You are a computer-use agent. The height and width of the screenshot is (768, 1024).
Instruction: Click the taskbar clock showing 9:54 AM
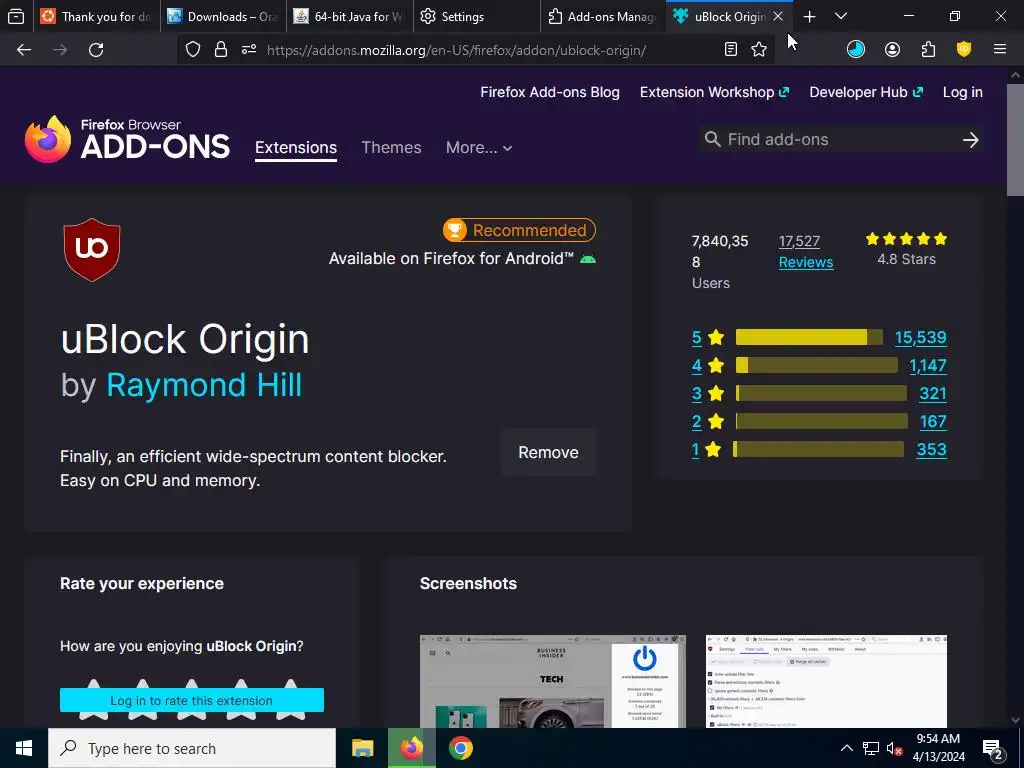click(938, 748)
